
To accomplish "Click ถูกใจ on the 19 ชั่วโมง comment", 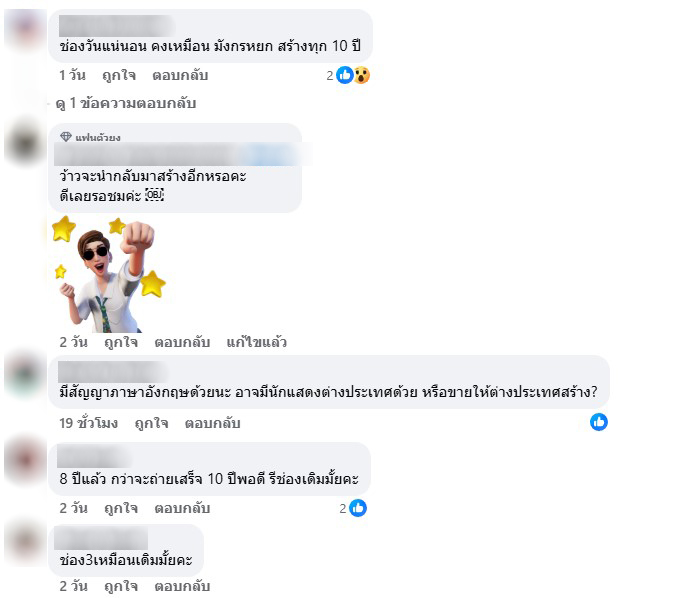I will click(x=151, y=423).
